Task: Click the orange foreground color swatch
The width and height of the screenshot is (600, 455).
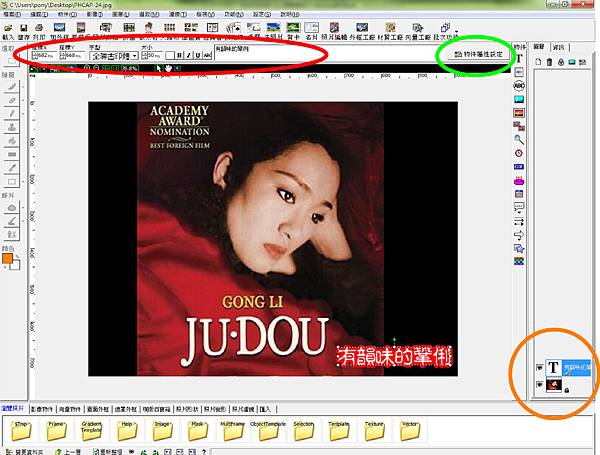Action: point(7,259)
